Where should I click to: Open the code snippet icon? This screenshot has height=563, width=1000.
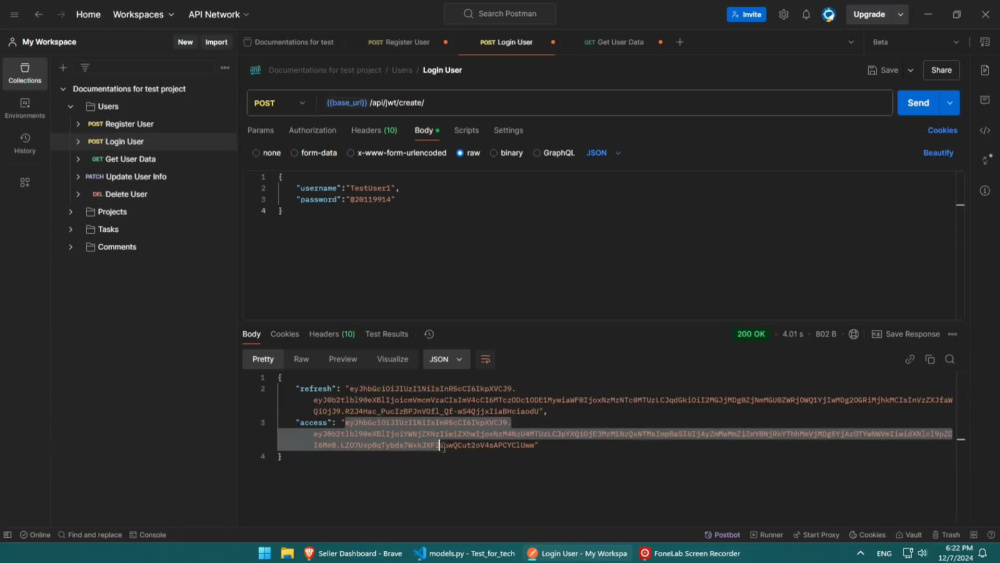[x=985, y=130]
